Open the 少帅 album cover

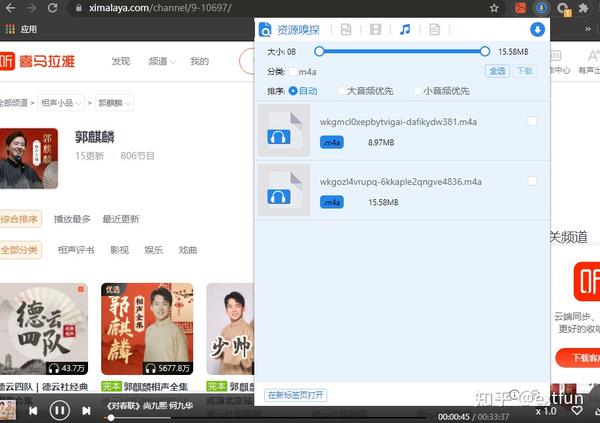tap(230, 329)
